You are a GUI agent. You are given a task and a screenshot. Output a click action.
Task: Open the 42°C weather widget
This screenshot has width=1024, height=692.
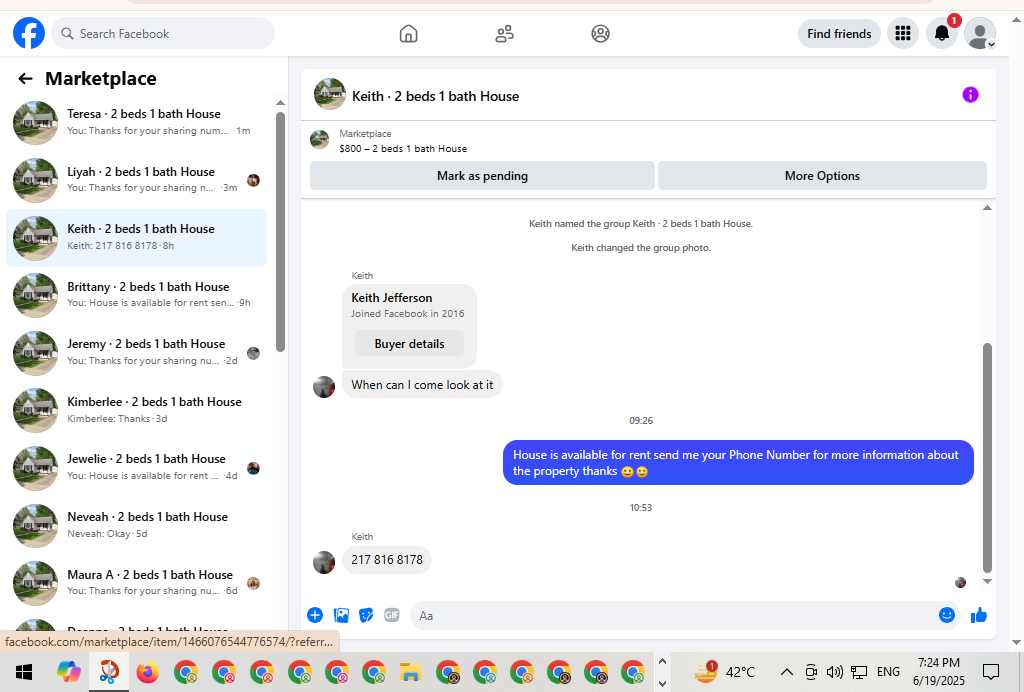[x=724, y=672]
